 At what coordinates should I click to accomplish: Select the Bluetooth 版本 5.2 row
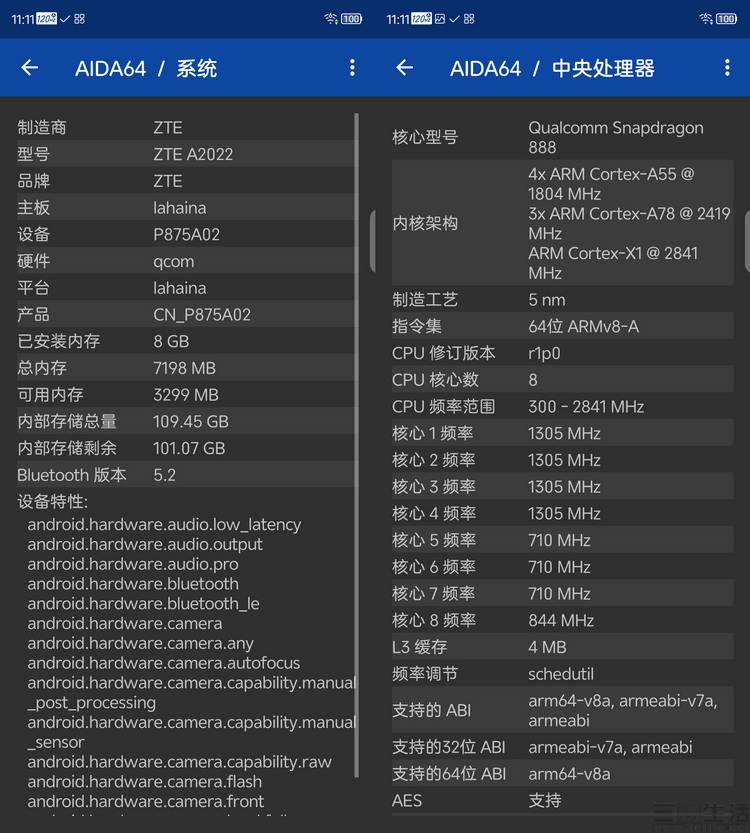click(x=185, y=475)
